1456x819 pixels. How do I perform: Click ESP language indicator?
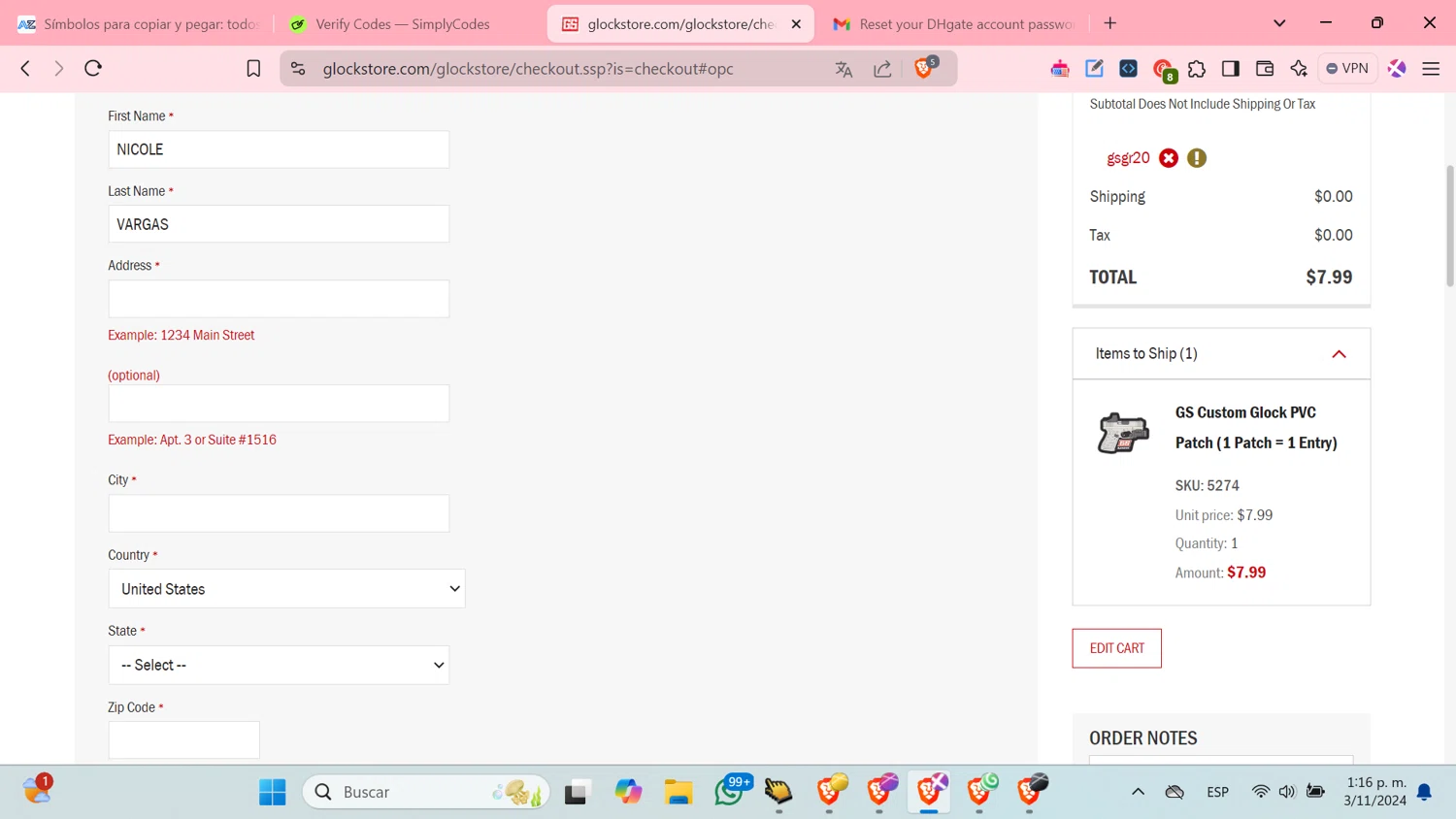[1217, 792]
